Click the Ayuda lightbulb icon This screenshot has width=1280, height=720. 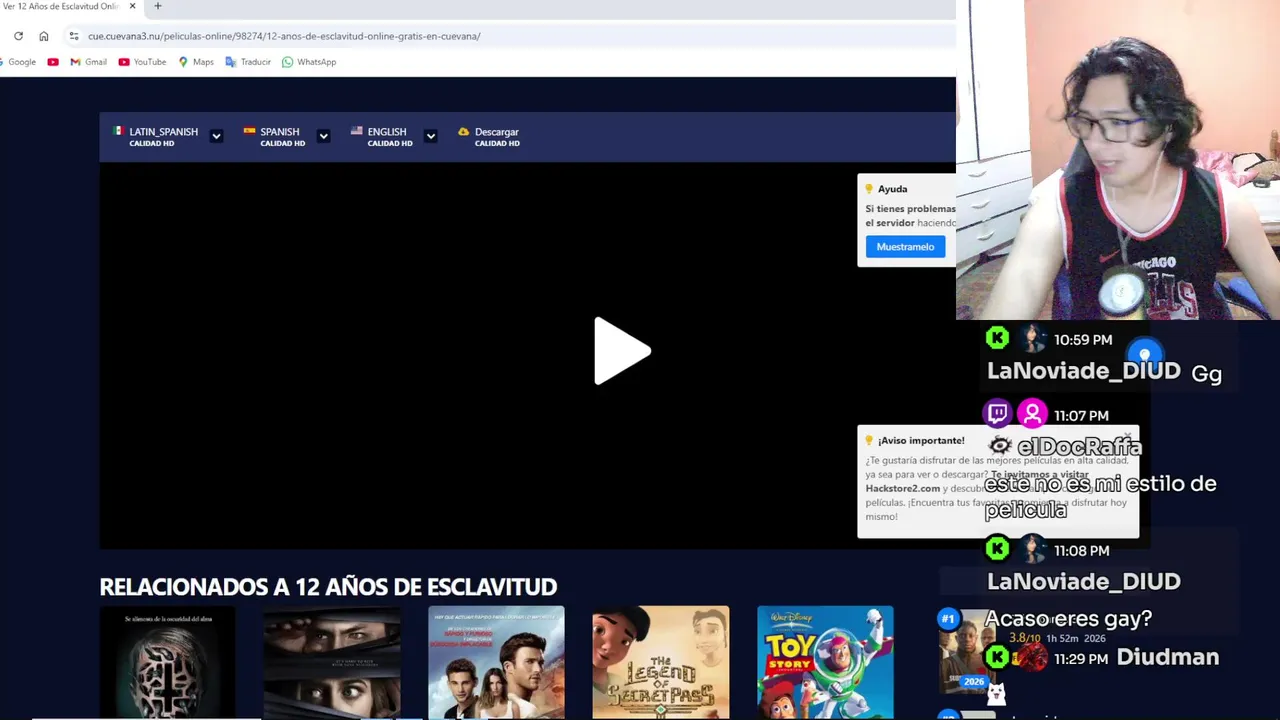click(869, 189)
